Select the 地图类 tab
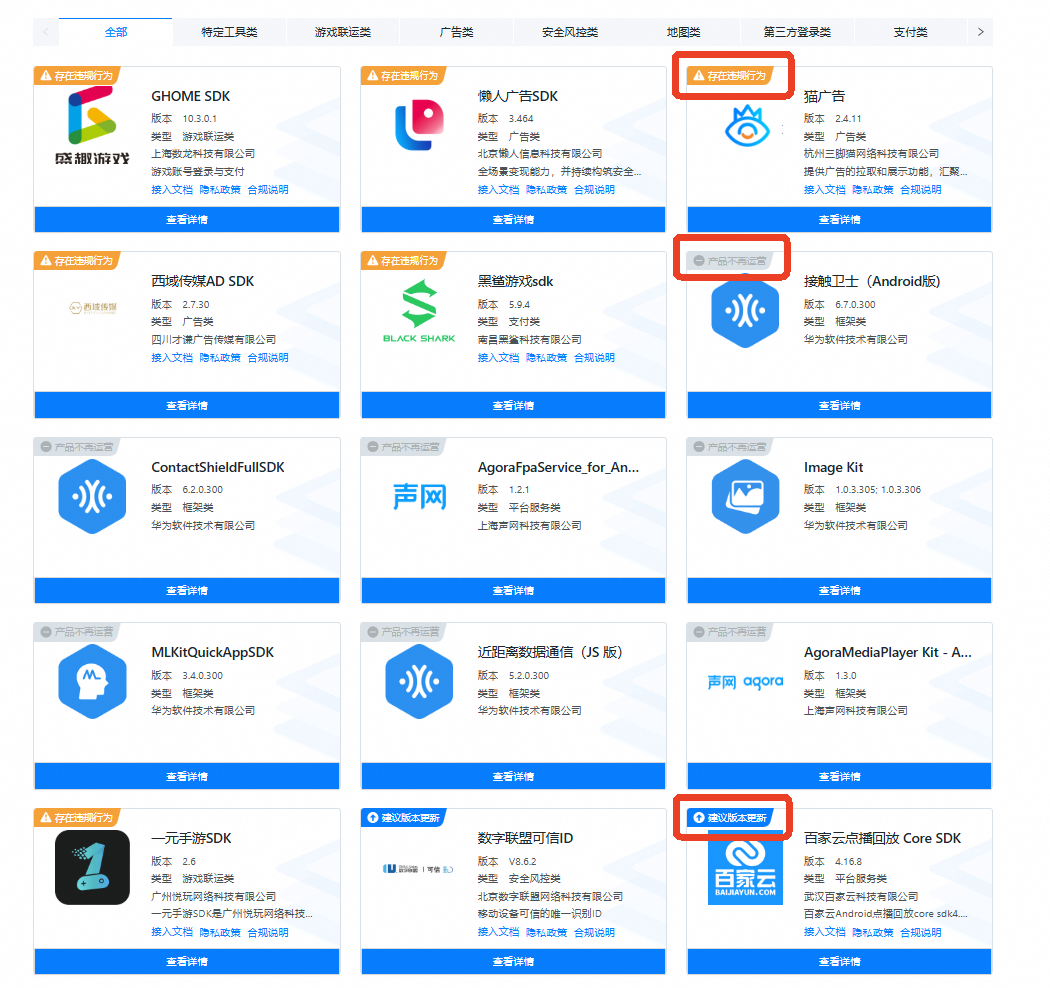Screen dimensions: 1050x988 click(x=684, y=32)
